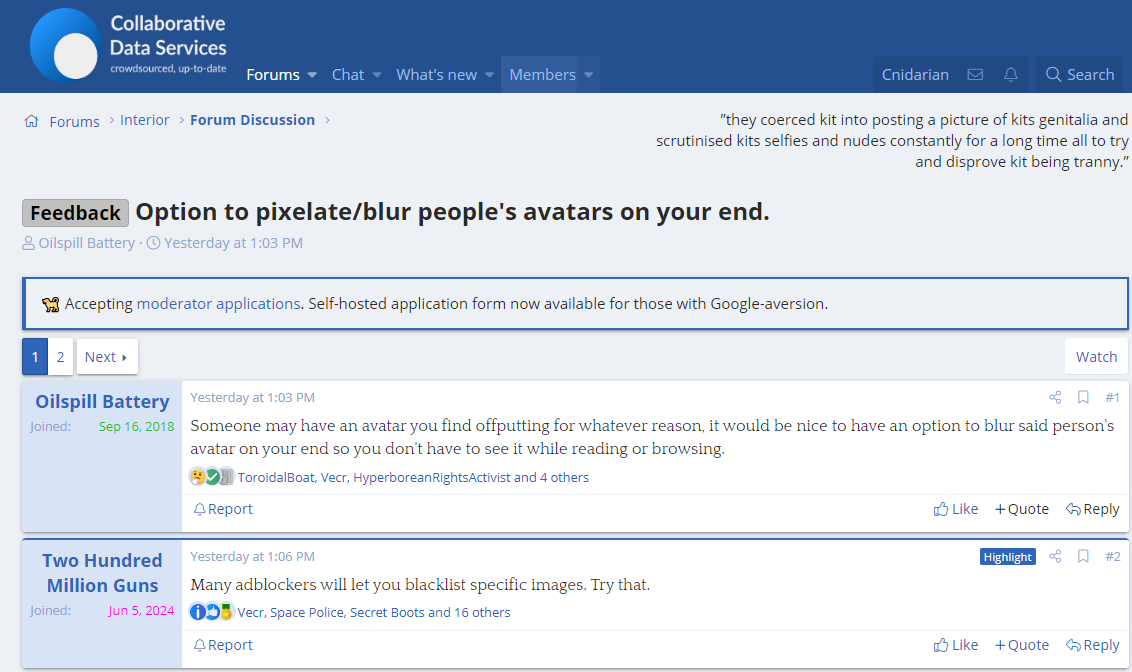The width and height of the screenshot is (1132, 672).
Task: Open Oilspill Battery profile in thread header
Action: [87, 243]
